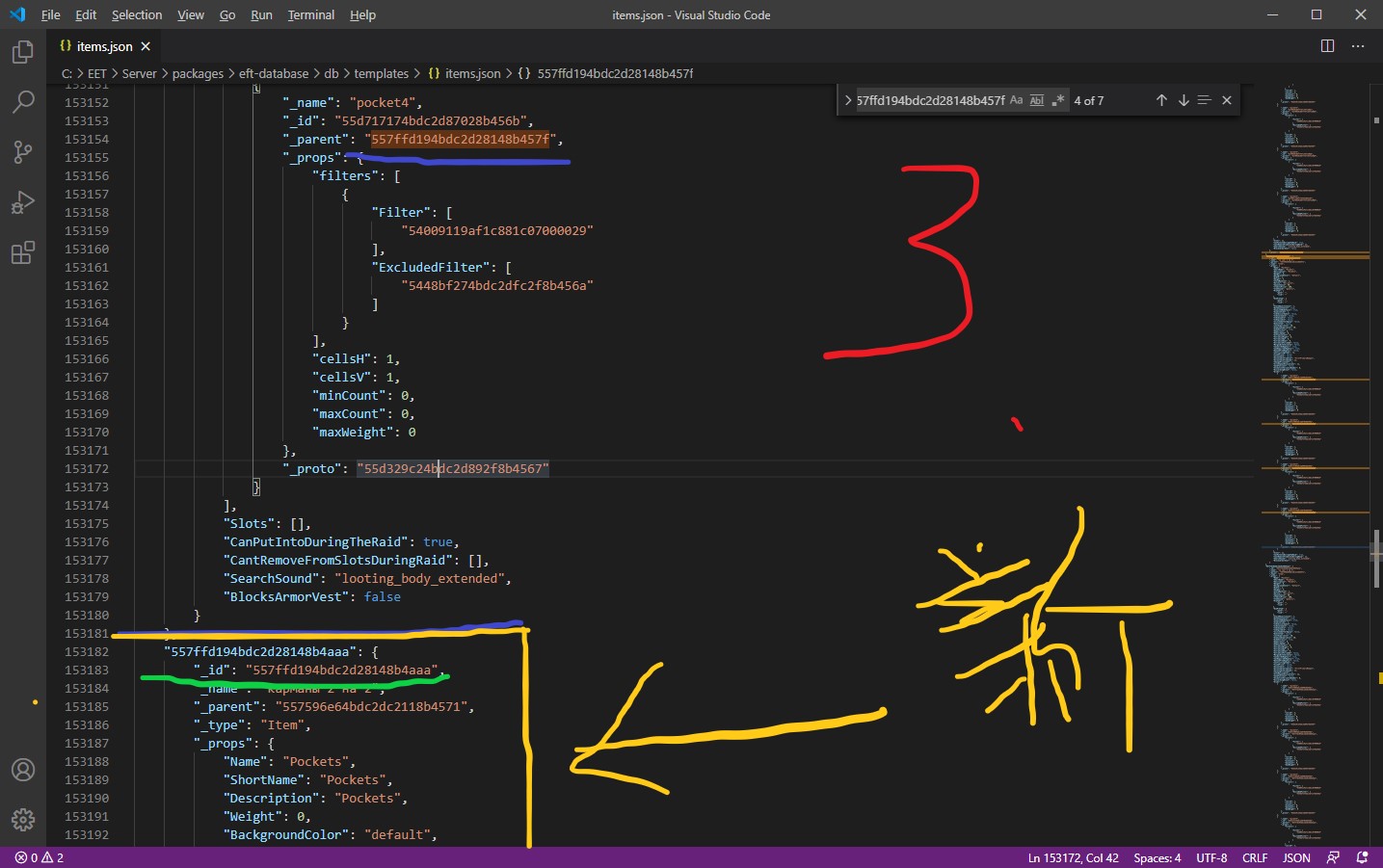Click "55d717174bdc2d87028b456b" id value
The image size is (1383, 868).
click(x=431, y=120)
